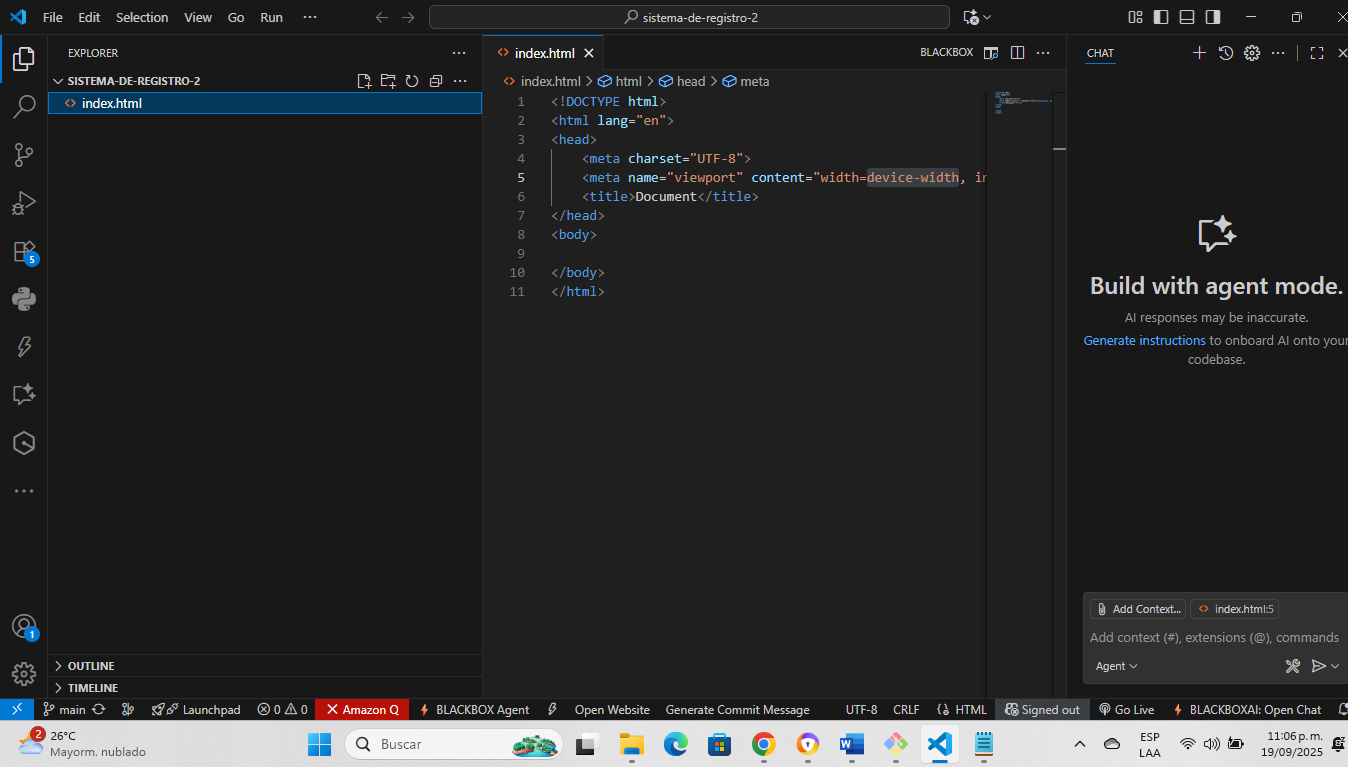Open the Selection menu
The image size is (1348, 767).
(142, 17)
